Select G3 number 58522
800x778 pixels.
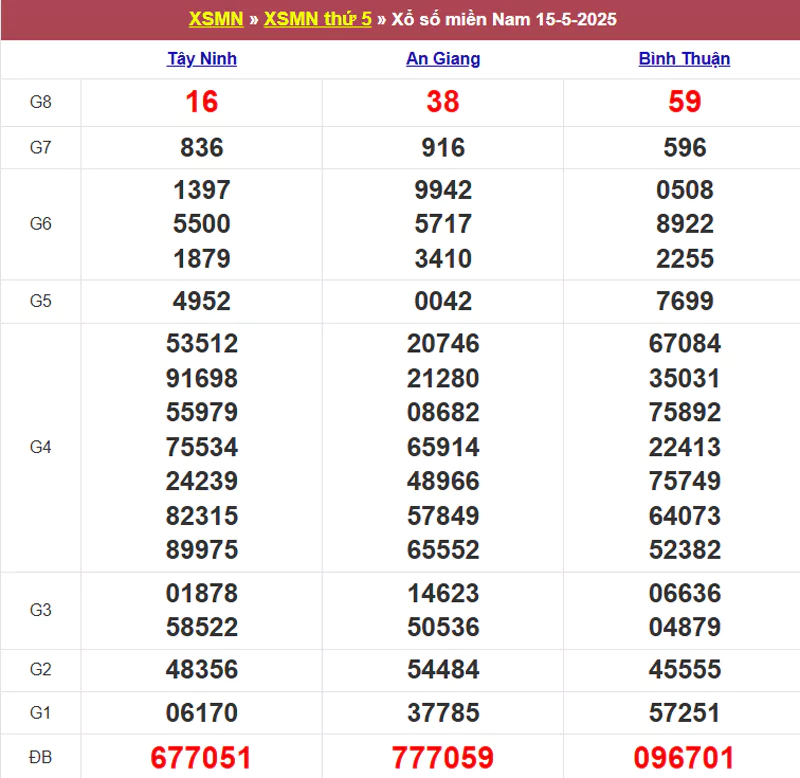202,626
